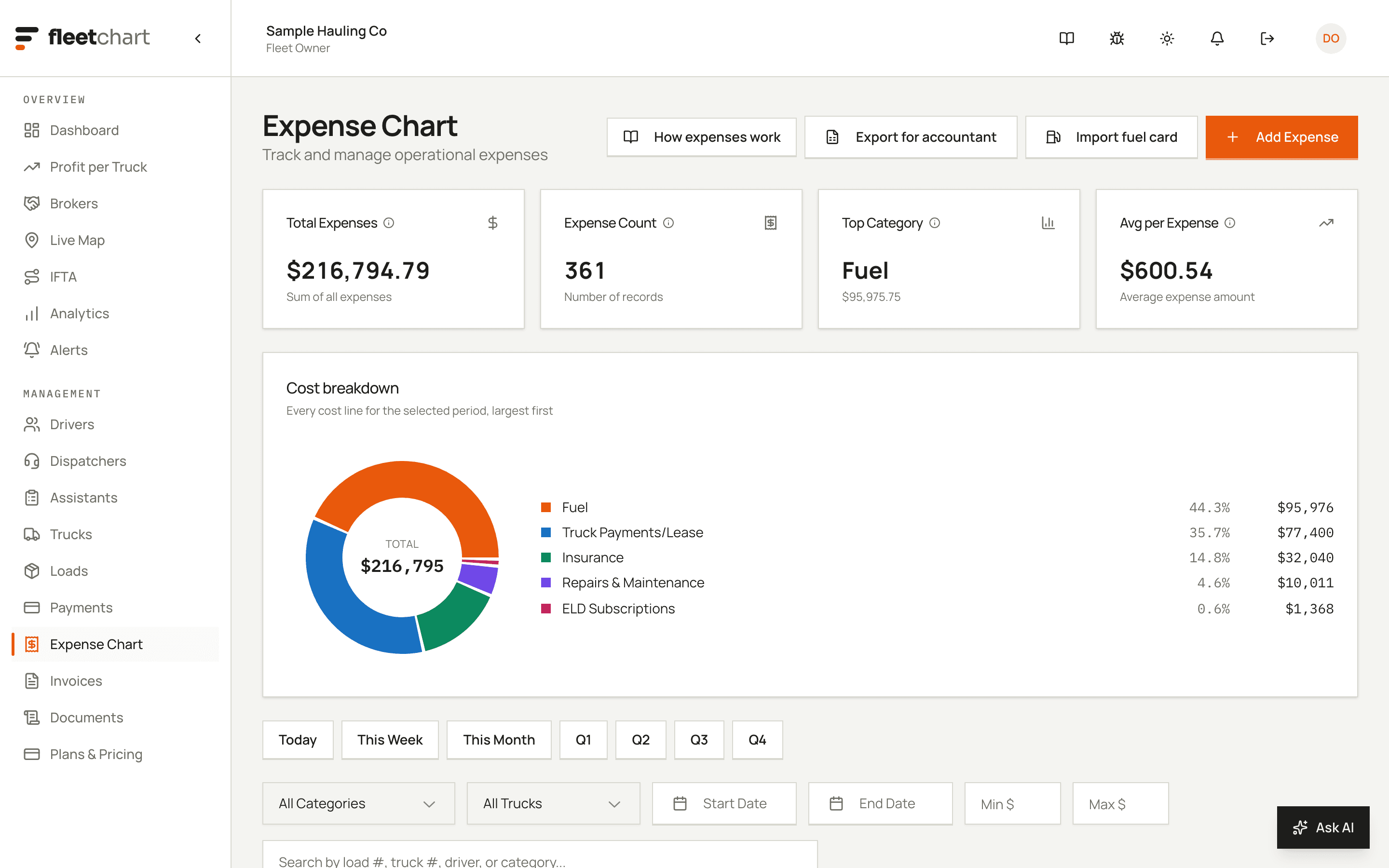Open Dispatchers in the sidebar
This screenshot has width=1389, height=868.
tap(115, 461)
